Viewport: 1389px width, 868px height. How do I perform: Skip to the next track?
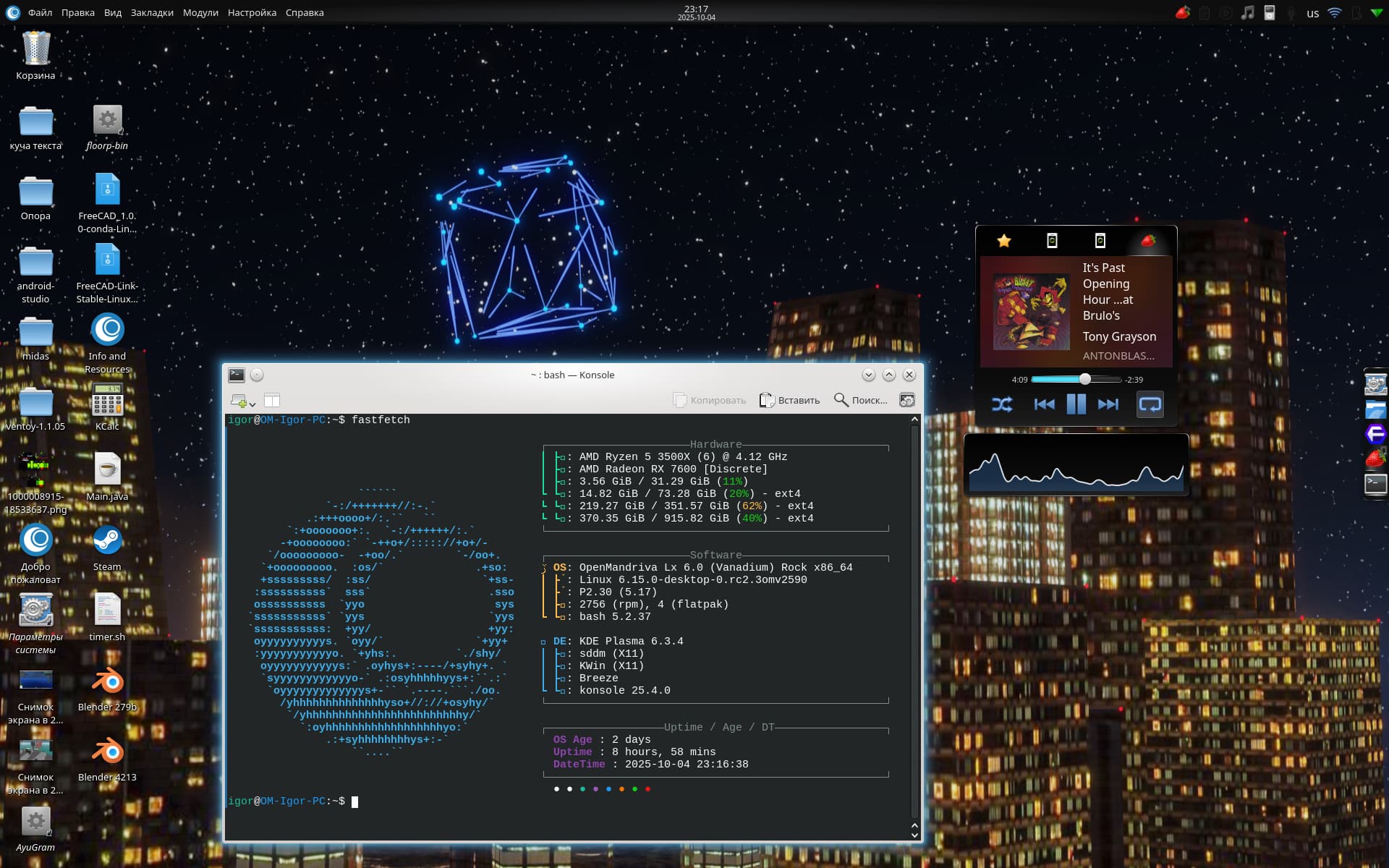(1108, 404)
